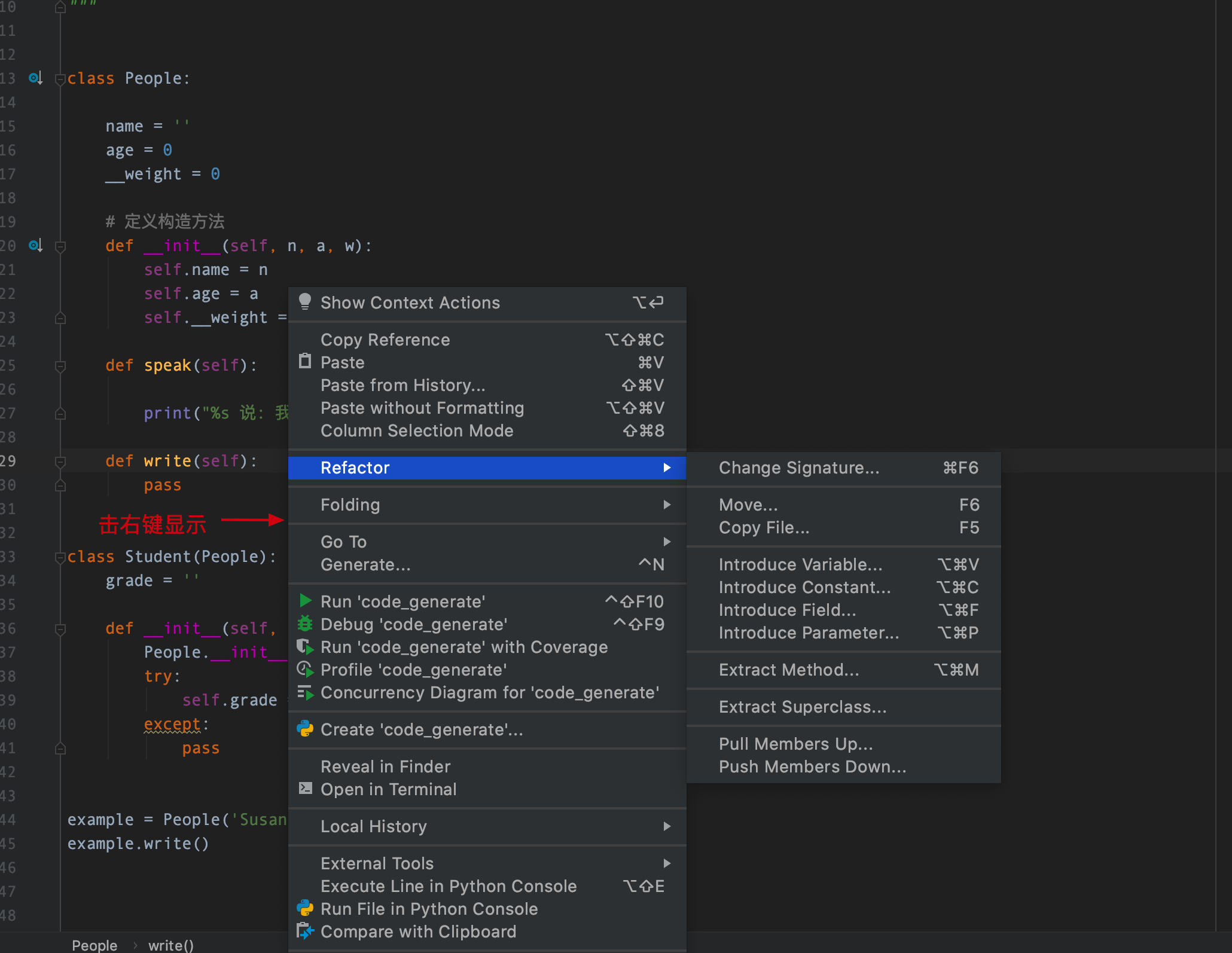
Task: Choose Extract Superclass...
Action: coord(843,707)
